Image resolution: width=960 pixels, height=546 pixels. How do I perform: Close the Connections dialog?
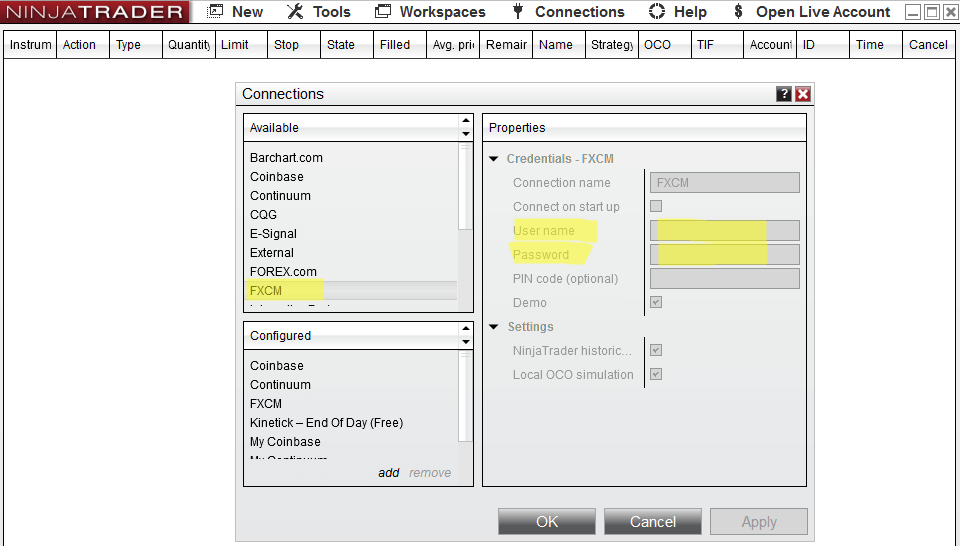click(x=803, y=94)
